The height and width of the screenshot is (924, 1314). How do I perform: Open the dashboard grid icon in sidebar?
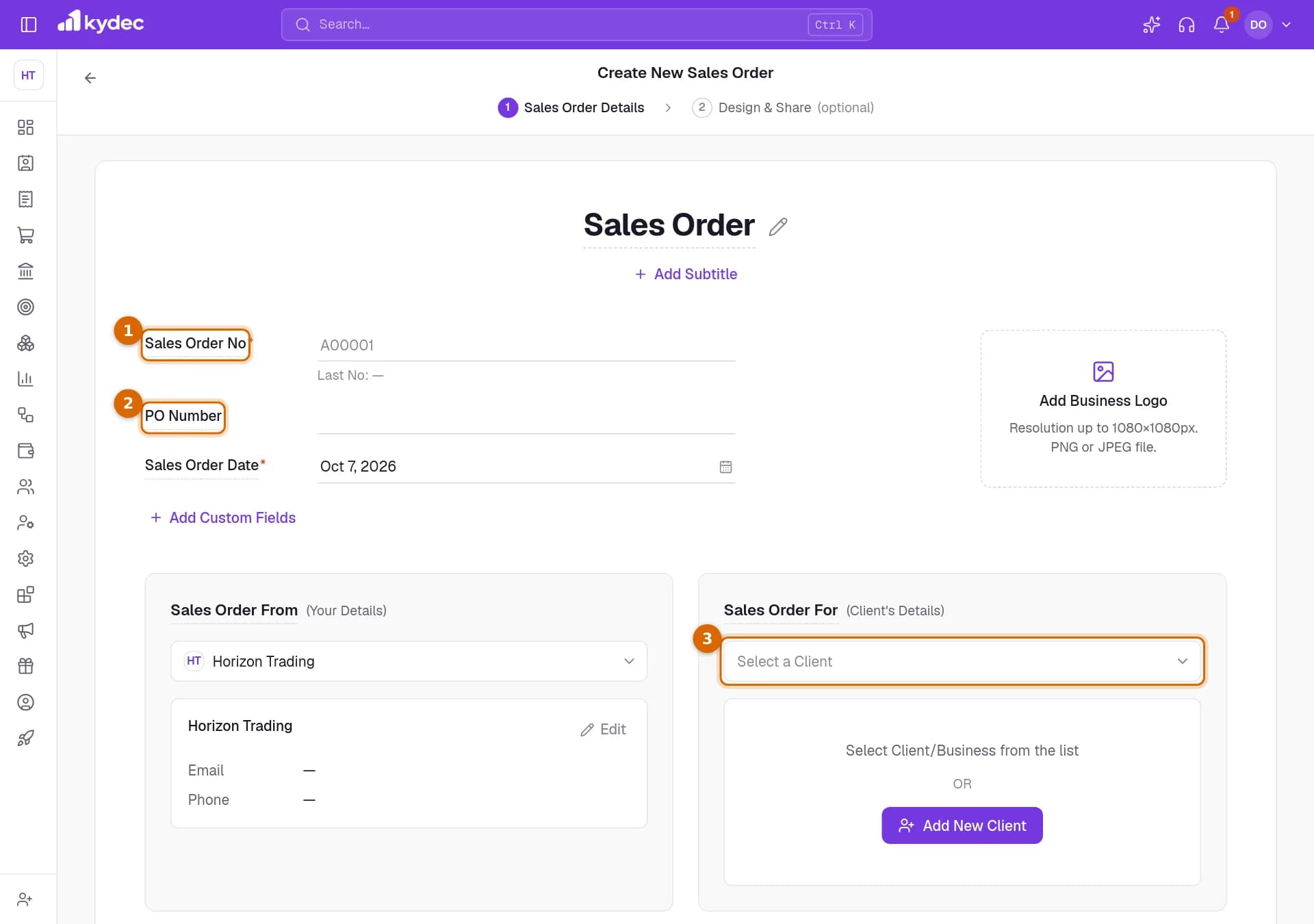click(25, 127)
